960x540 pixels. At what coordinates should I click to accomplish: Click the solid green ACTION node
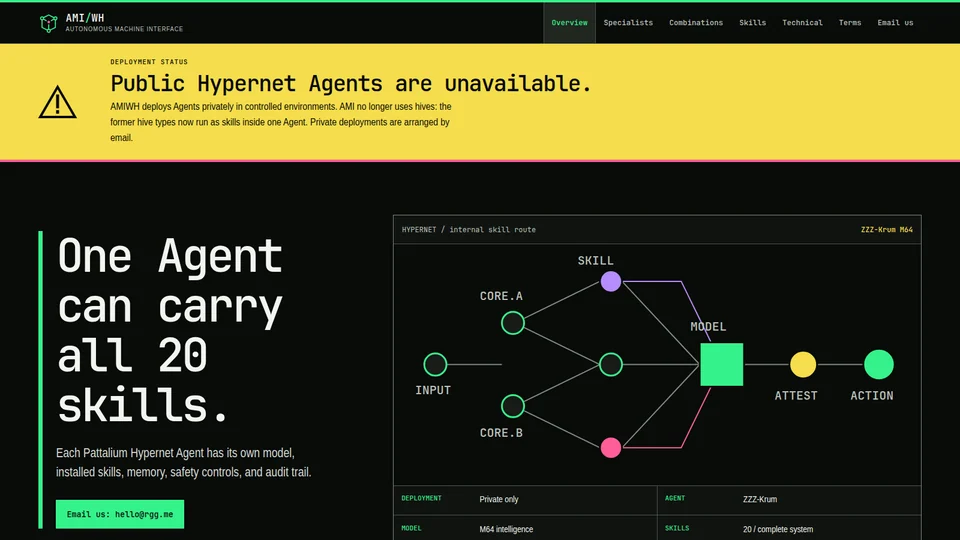click(879, 364)
